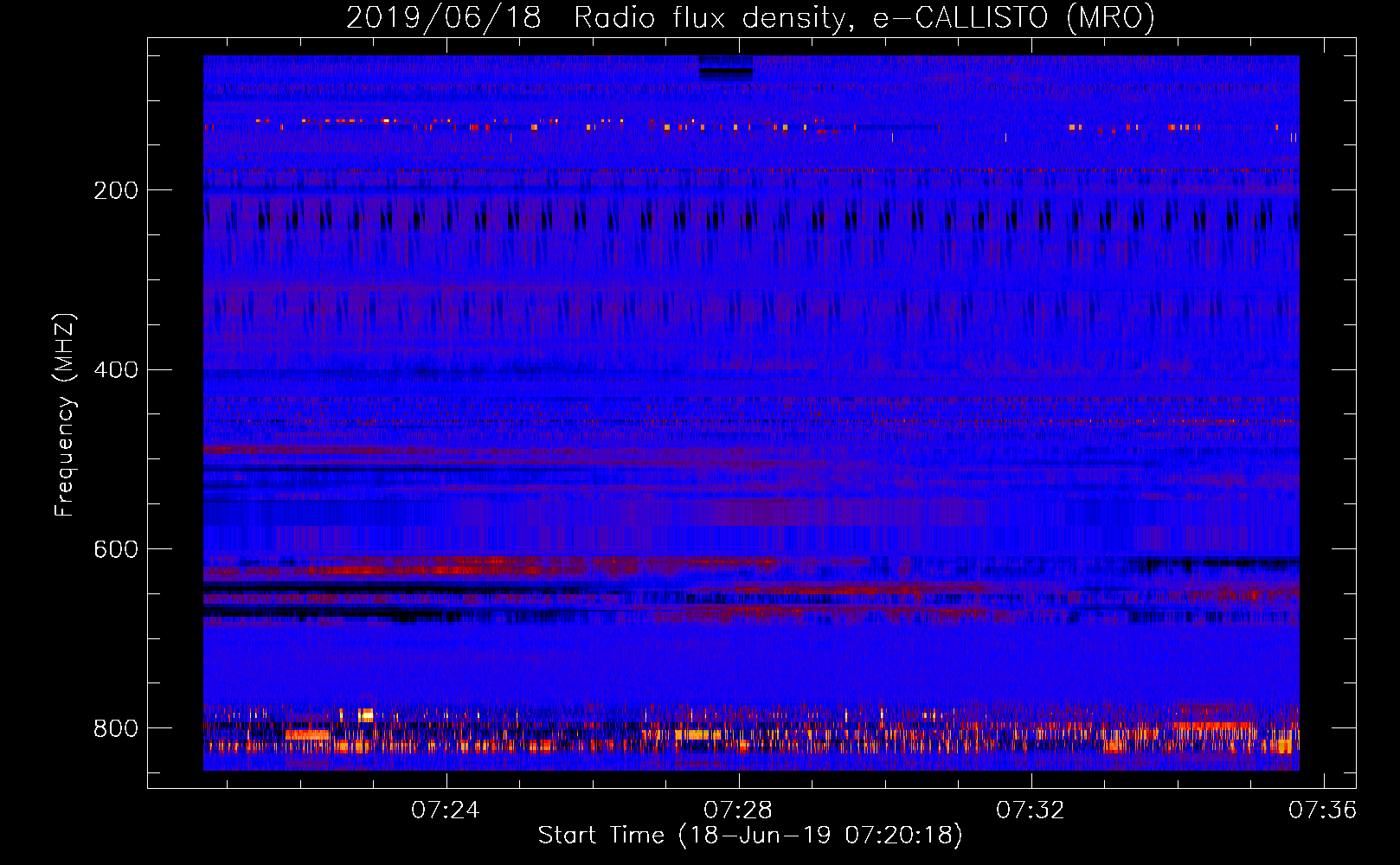Screen dimensions: 1400x865
Task: Click the 07:28 time axis label
Action: pos(738,811)
